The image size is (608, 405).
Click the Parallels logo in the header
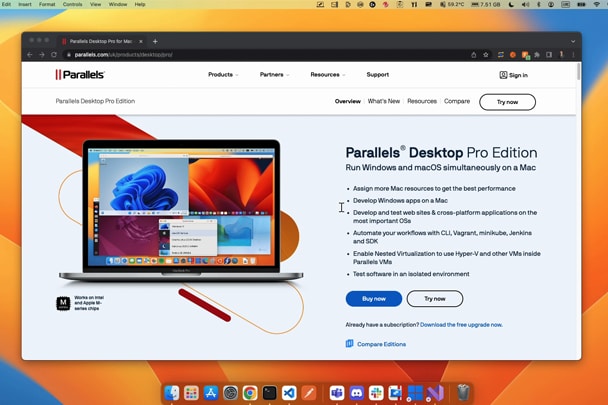[x=80, y=75]
